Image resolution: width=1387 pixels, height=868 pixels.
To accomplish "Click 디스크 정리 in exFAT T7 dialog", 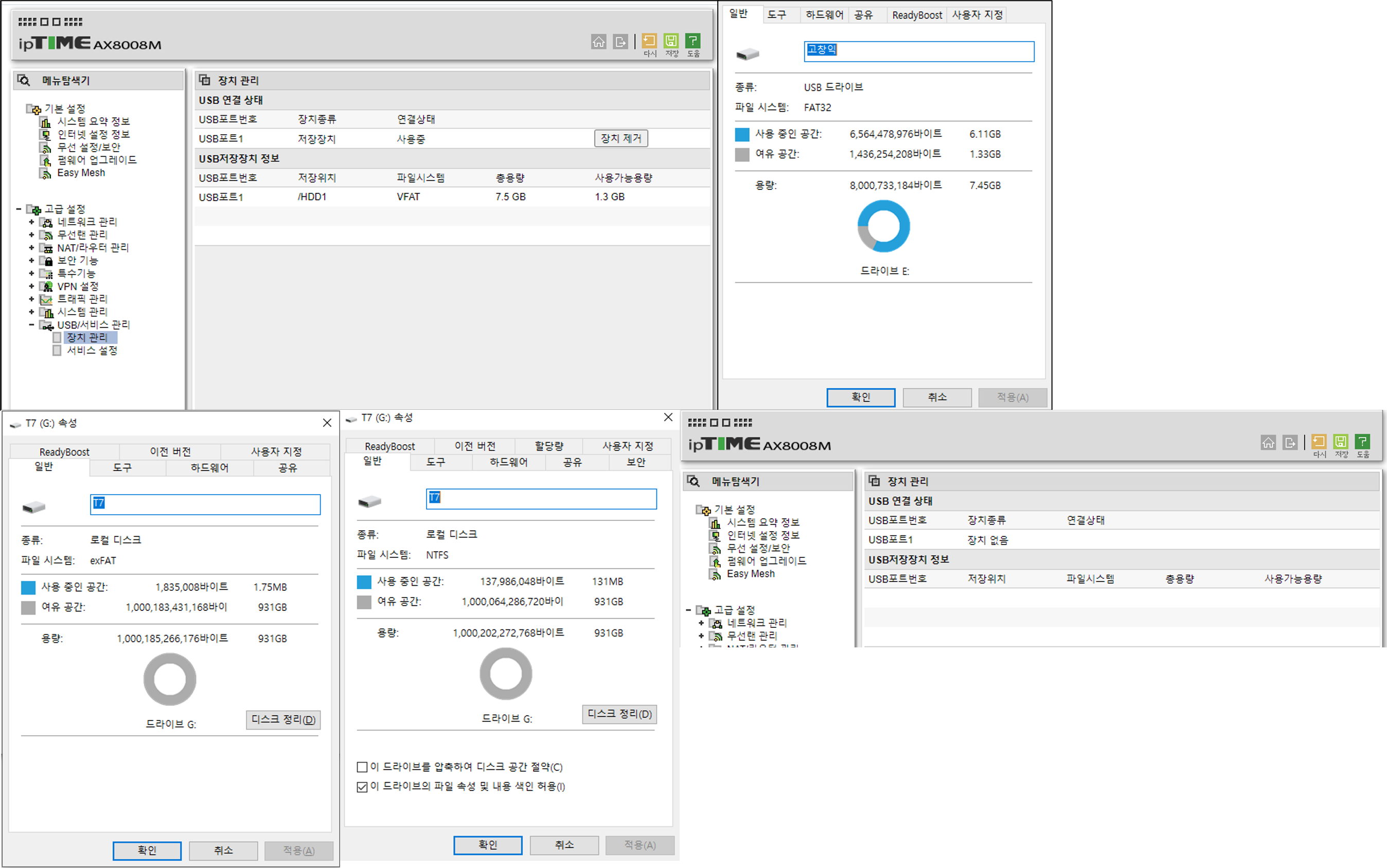I will (283, 720).
